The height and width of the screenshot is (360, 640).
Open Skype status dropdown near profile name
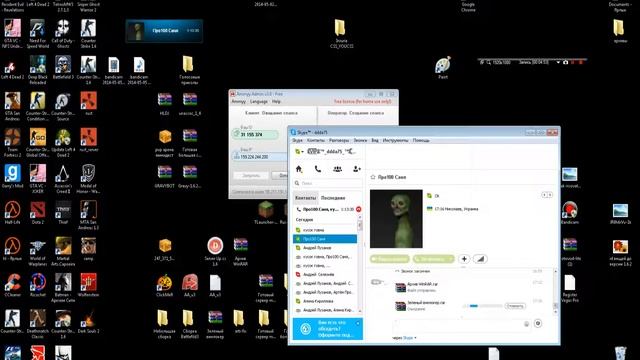pos(299,151)
